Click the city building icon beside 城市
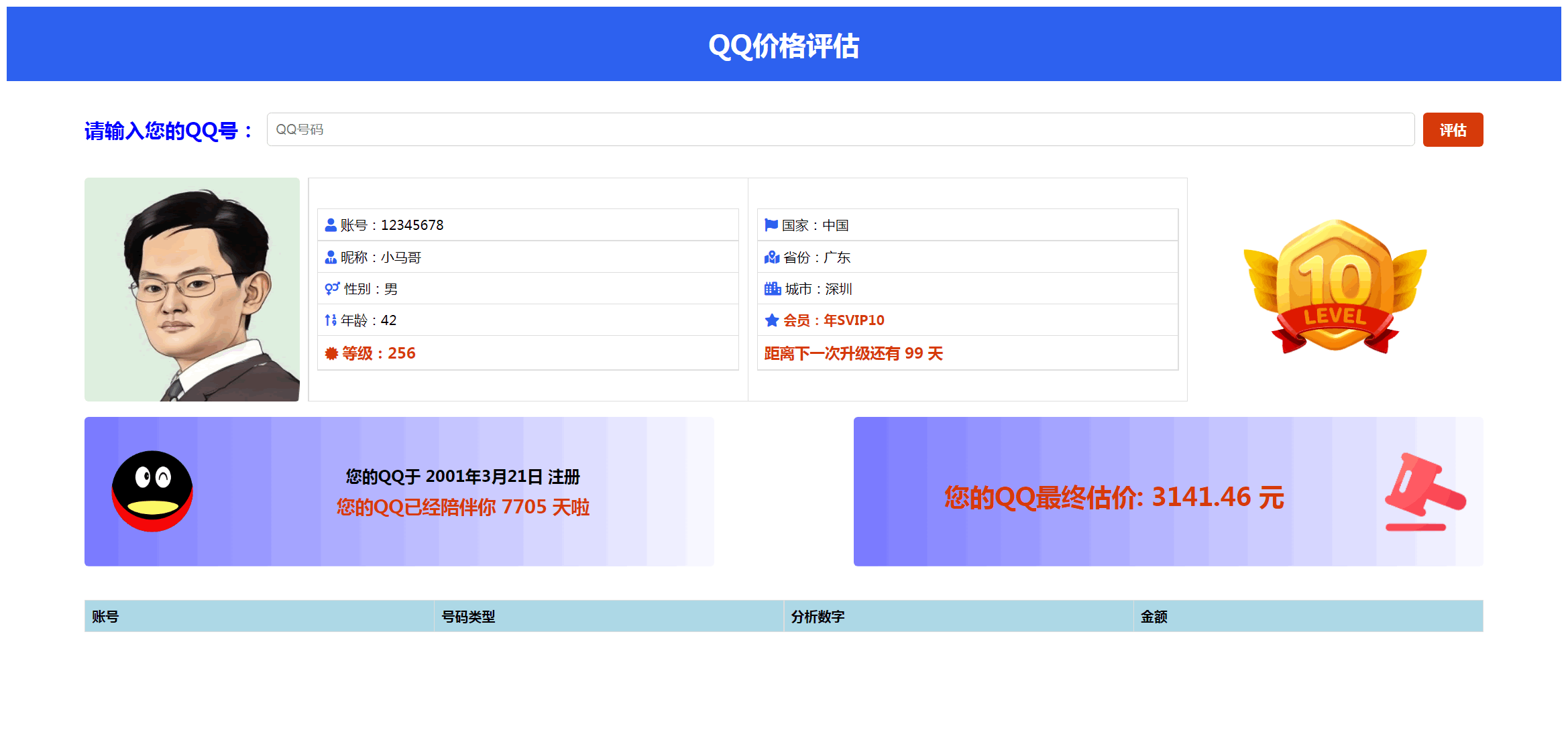 pyautogui.click(x=773, y=289)
